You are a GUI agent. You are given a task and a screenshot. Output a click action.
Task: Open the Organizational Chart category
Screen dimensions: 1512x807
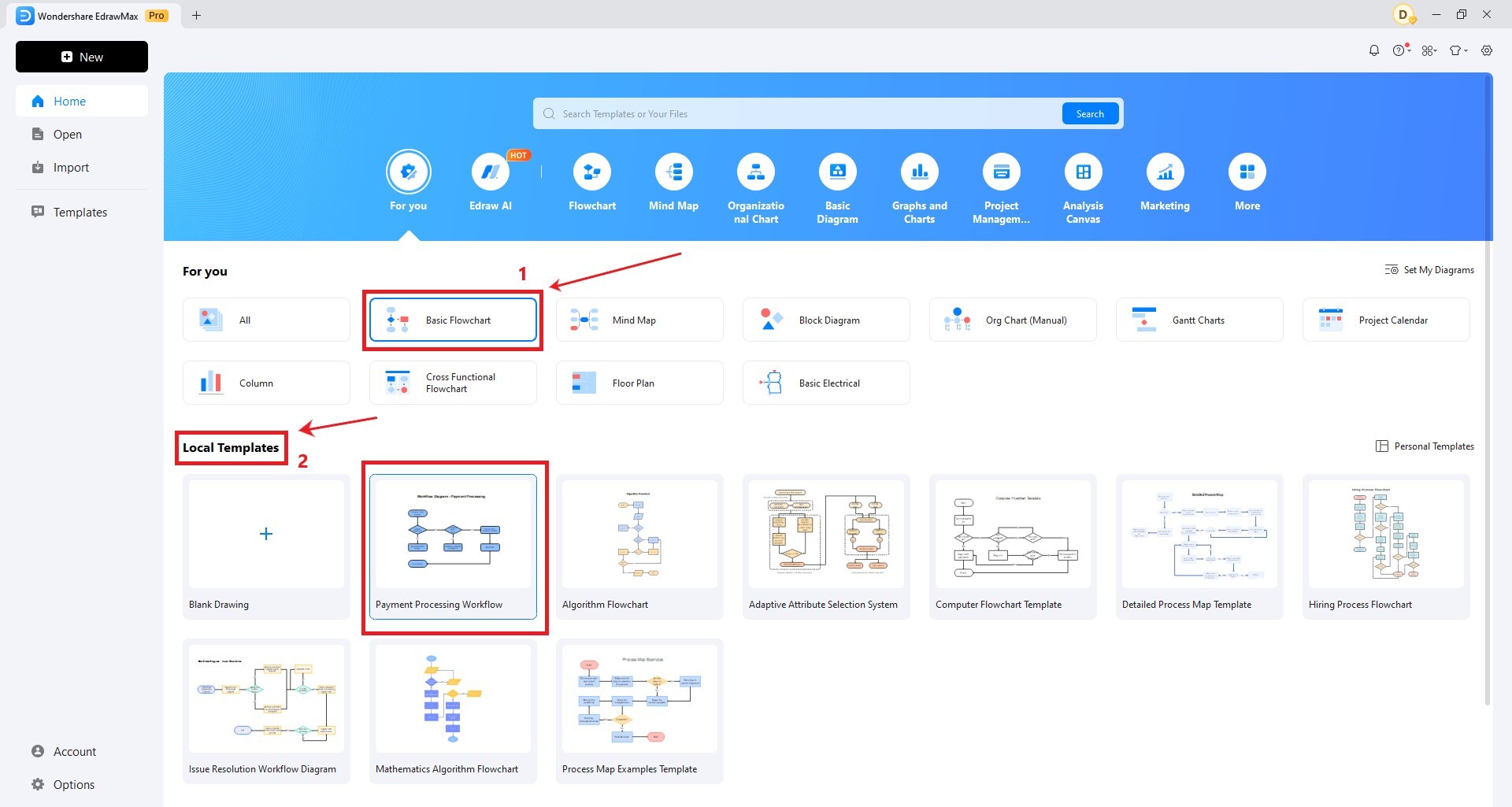(756, 172)
